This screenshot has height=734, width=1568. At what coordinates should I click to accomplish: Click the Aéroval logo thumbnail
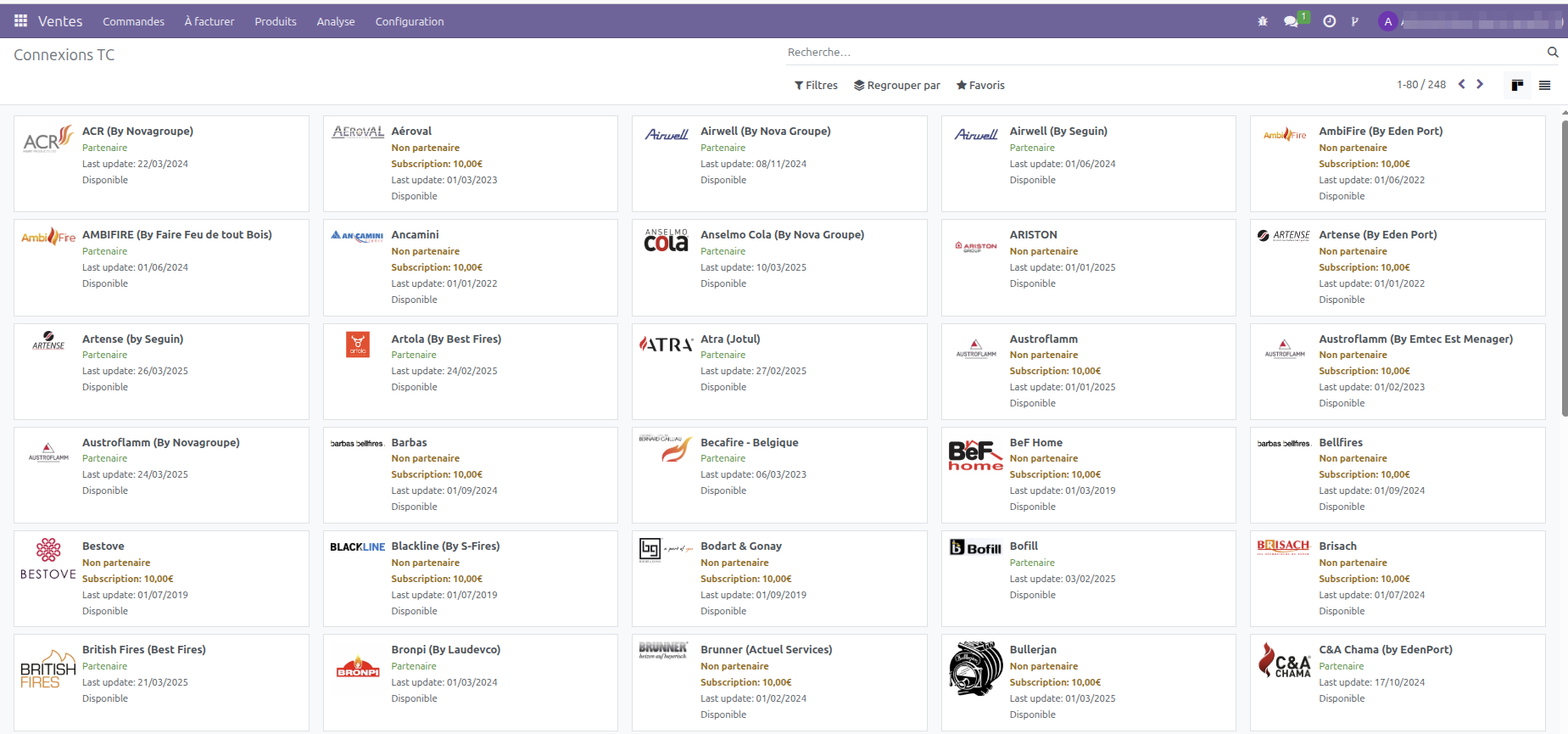click(x=358, y=132)
